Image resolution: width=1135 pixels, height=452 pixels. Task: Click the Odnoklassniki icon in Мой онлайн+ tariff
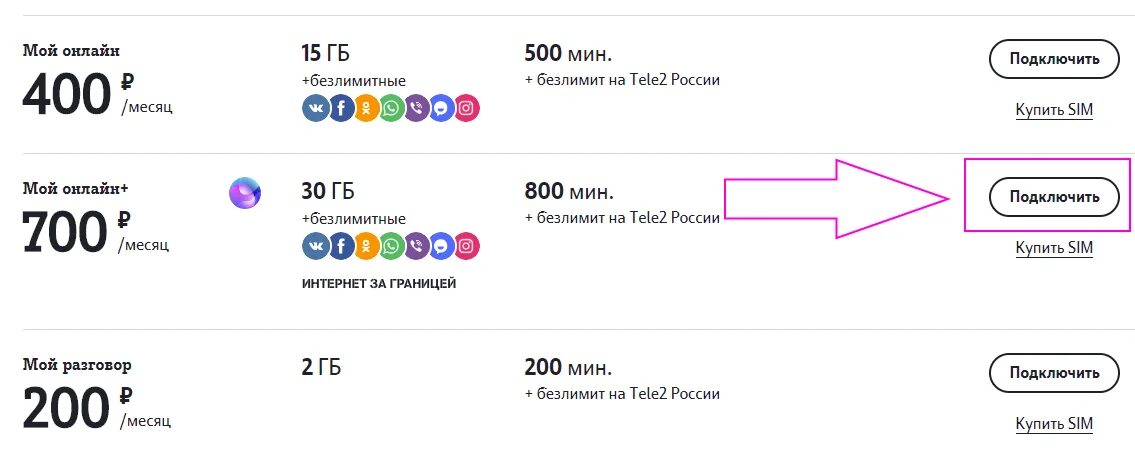point(366,245)
